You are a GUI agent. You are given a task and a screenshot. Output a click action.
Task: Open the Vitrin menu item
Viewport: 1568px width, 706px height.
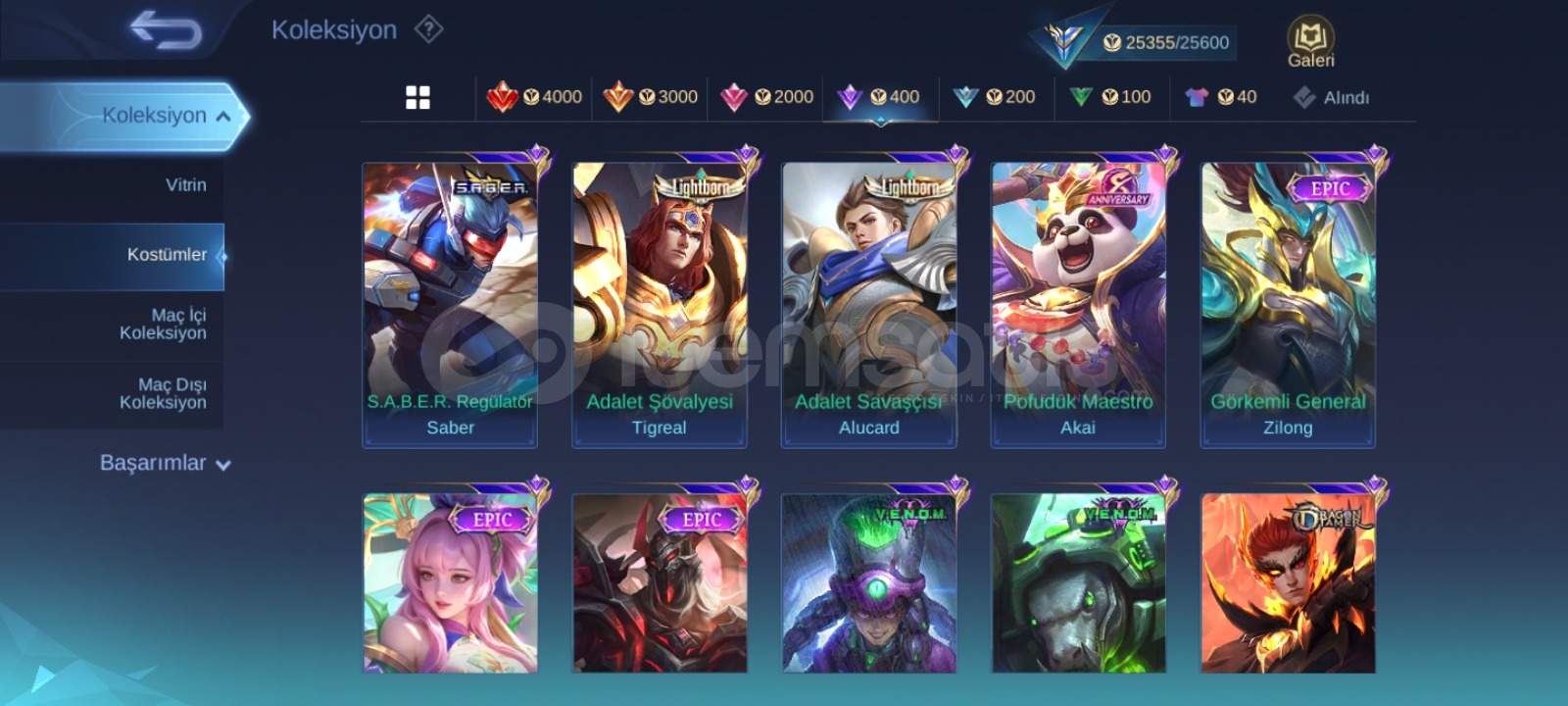[112, 185]
